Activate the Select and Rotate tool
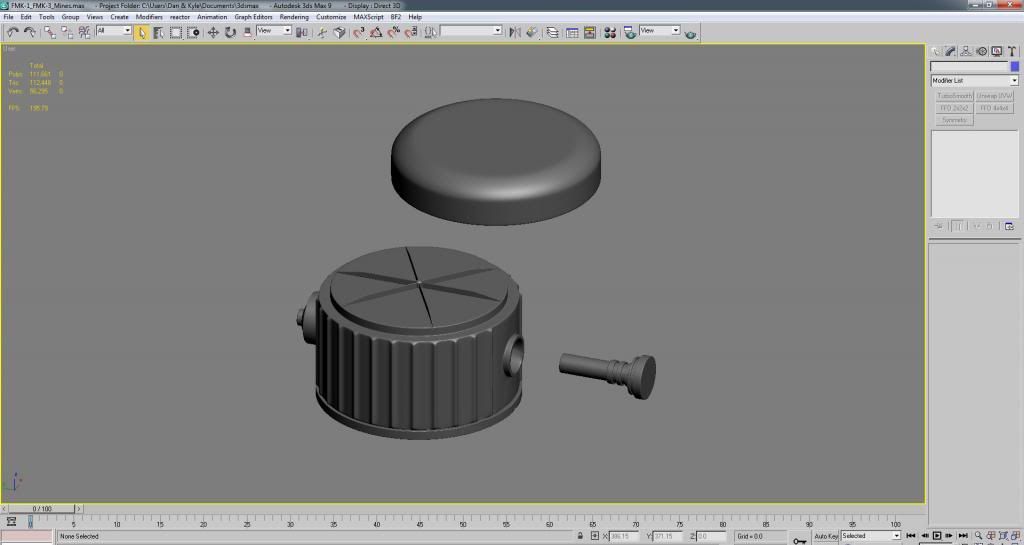 pyautogui.click(x=230, y=32)
